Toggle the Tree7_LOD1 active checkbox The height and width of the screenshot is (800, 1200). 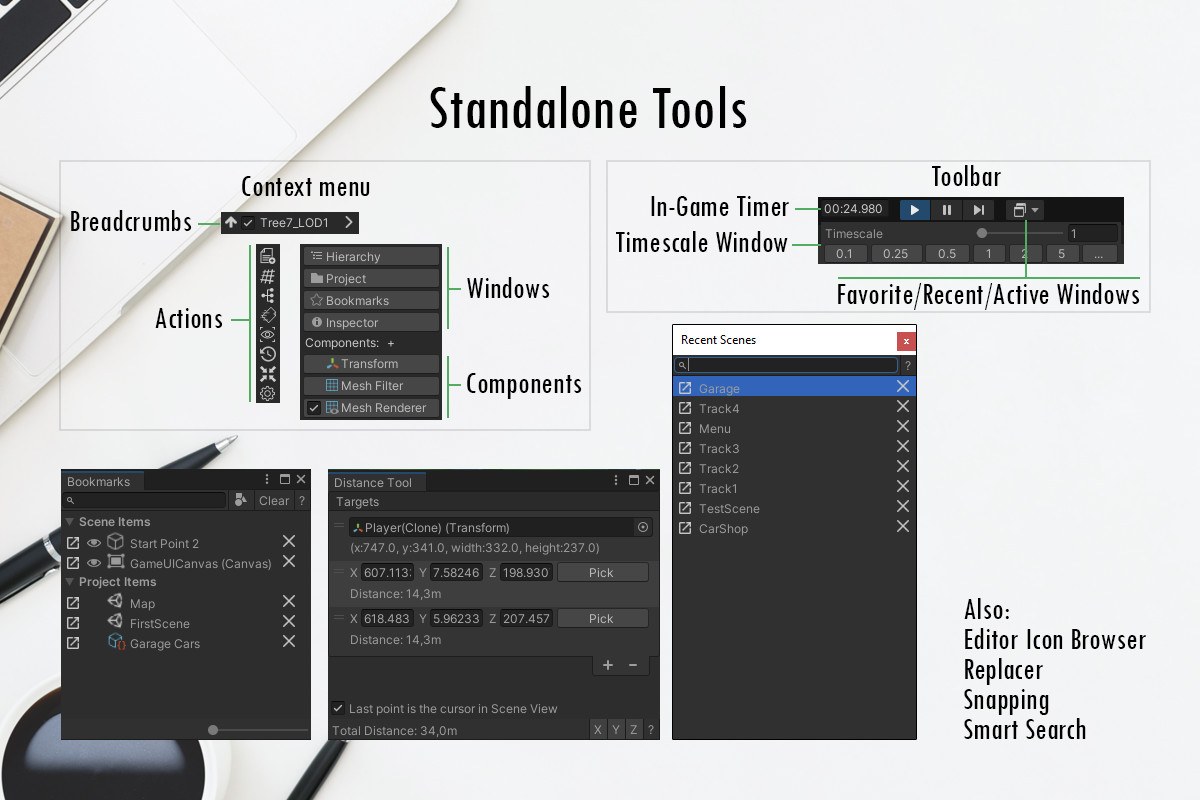point(248,223)
